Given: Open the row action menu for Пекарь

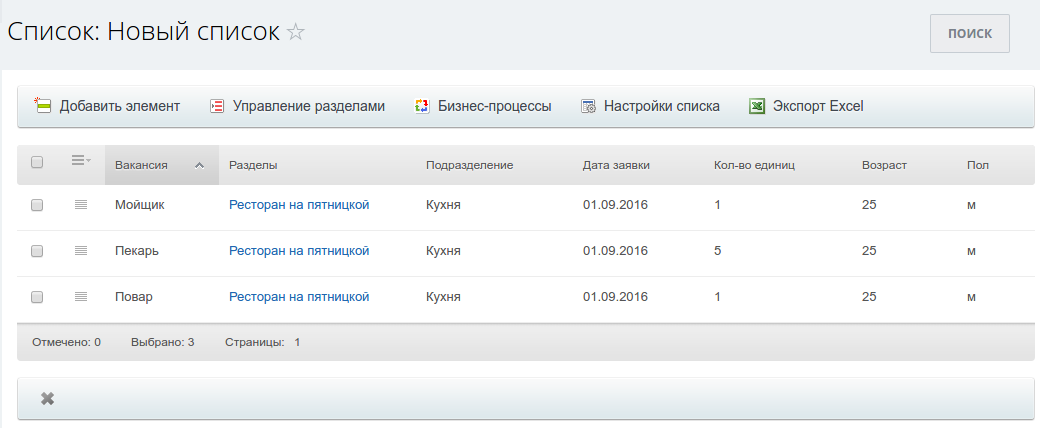Looking at the screenshot, I should [x=81, y=251].
